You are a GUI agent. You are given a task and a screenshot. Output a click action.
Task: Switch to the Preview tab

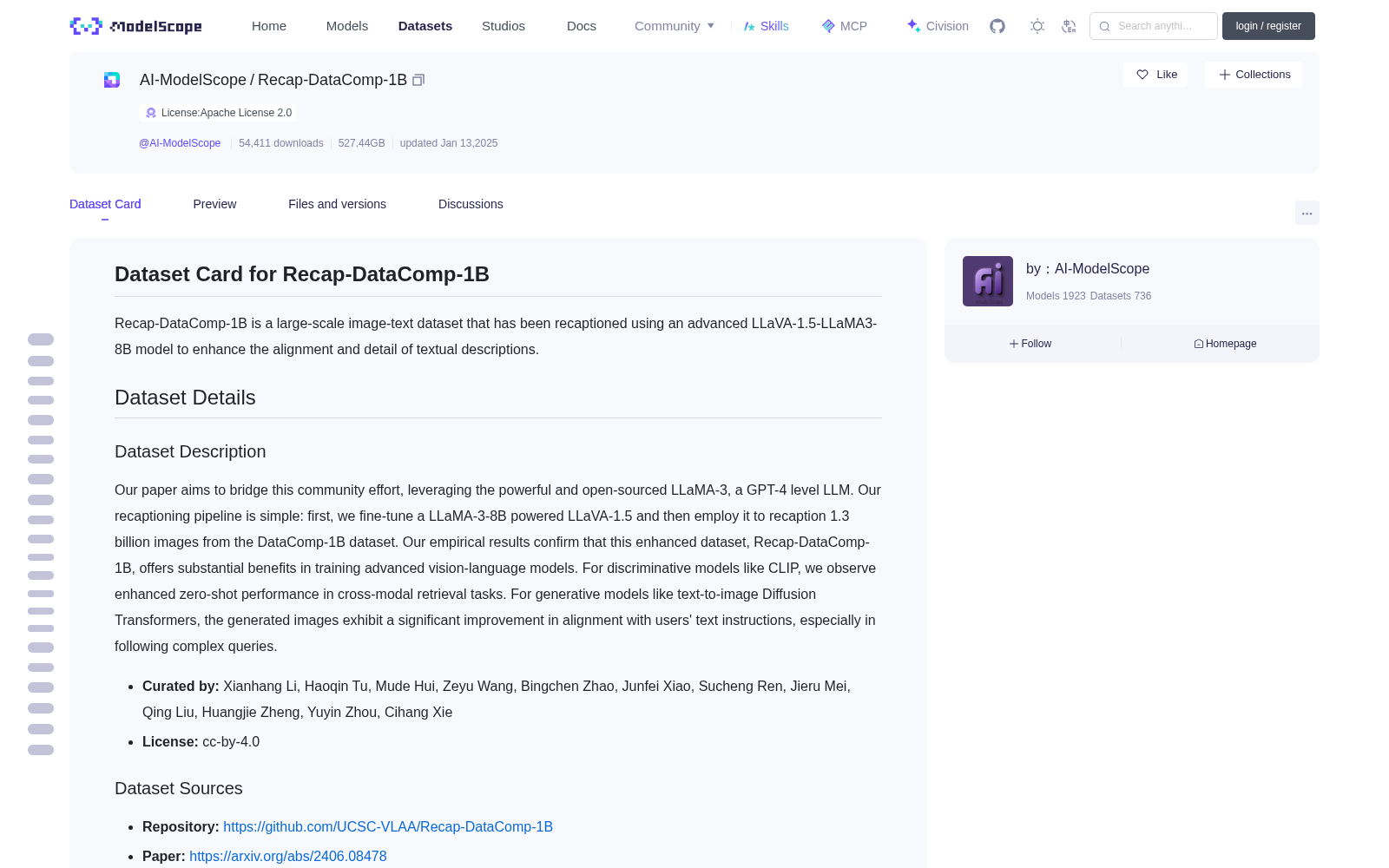click(214, 204)
